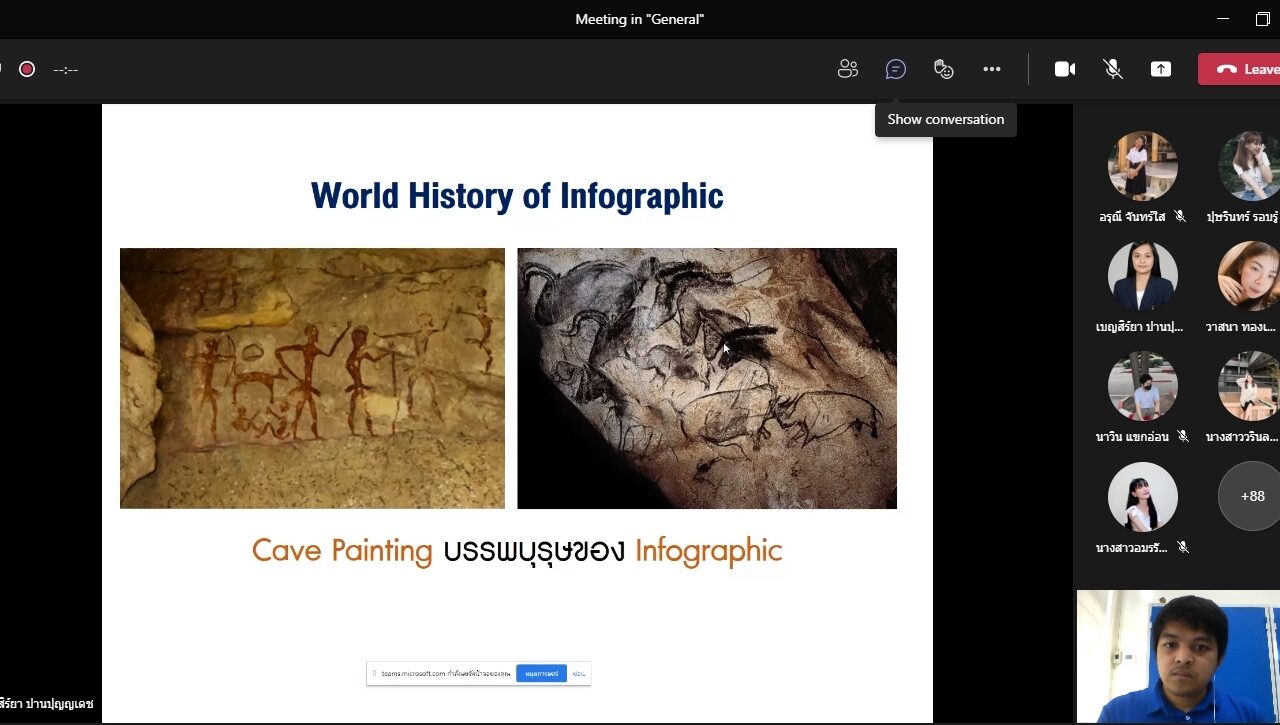This screenshot has width=1280, height=725.
Task: Click the drag handle on sharing banner
Action: pyautogui.click(x=374, y=674)
